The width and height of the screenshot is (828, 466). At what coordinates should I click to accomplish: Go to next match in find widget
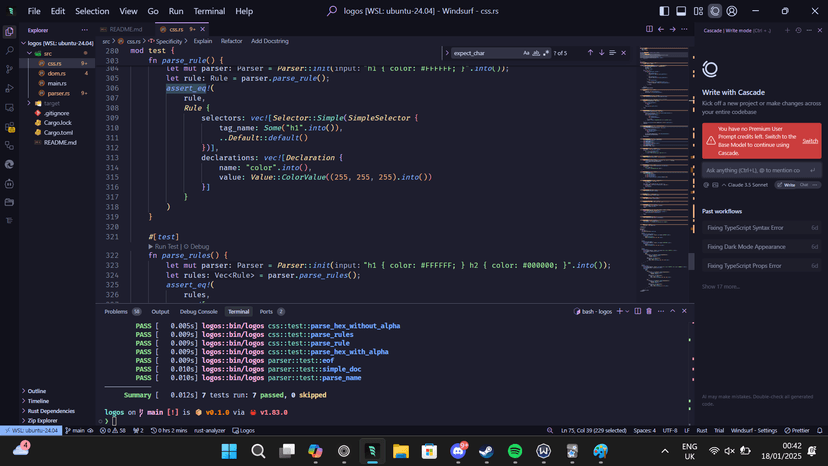(601, 52)
